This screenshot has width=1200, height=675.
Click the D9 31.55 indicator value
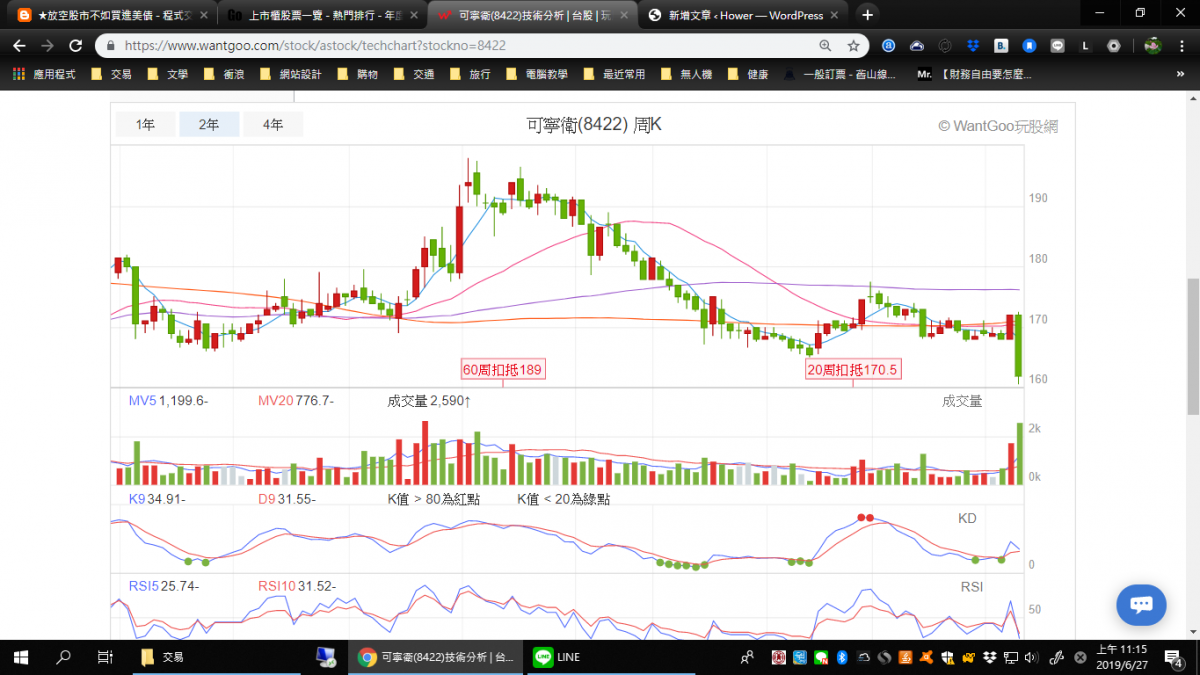(x=286, y=499)
